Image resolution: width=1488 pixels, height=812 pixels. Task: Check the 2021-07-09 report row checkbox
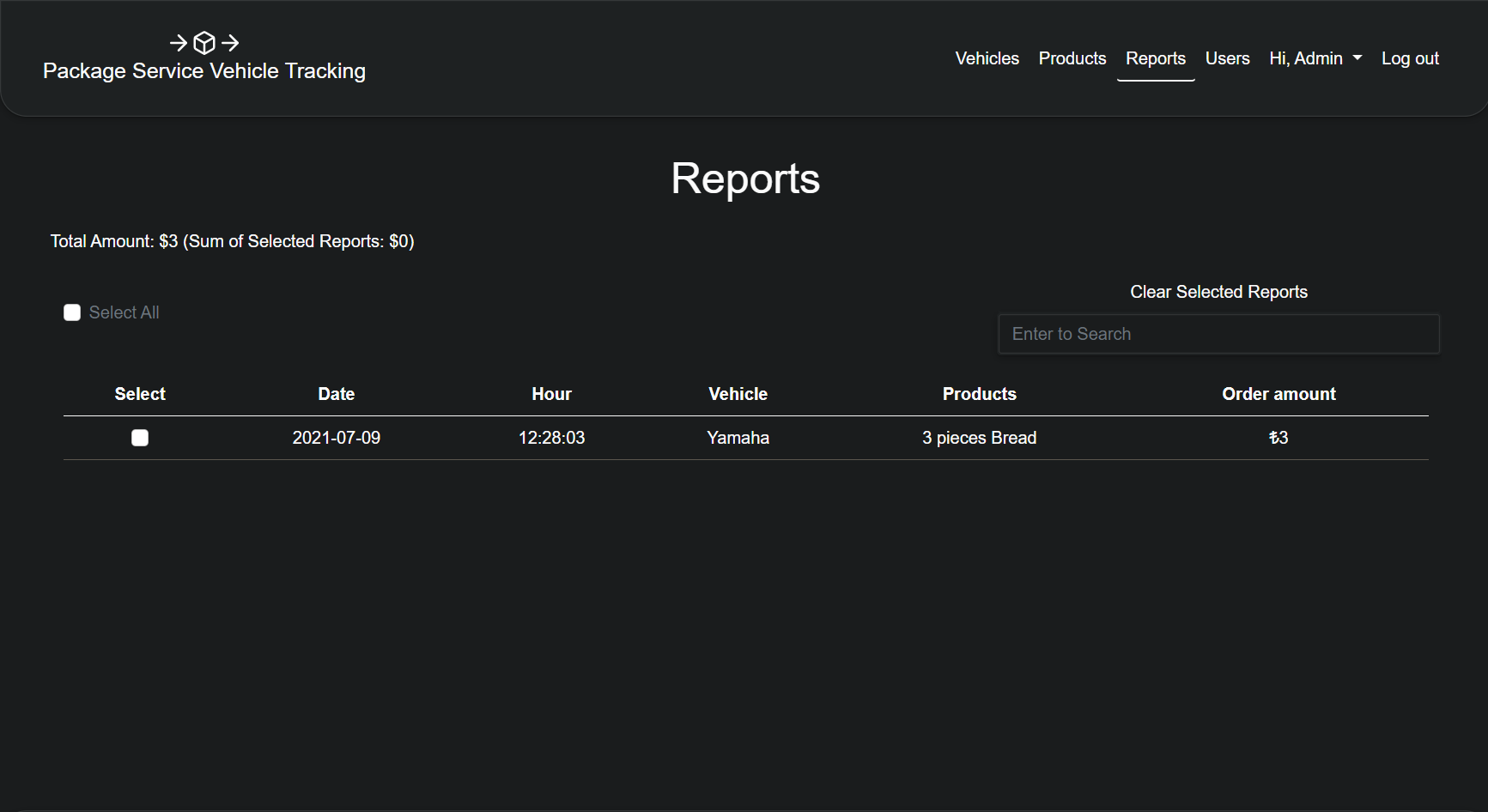click(x=140, y=438)
